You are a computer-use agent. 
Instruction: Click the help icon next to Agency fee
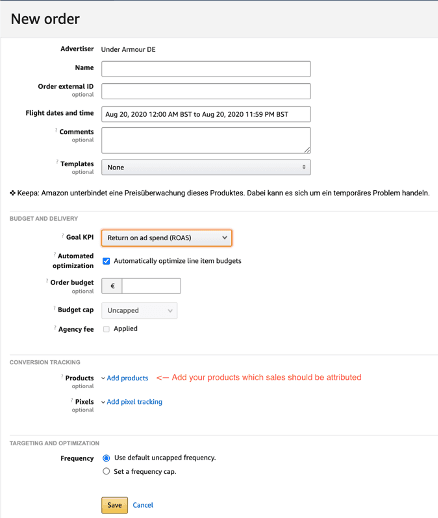click(55, 328)
